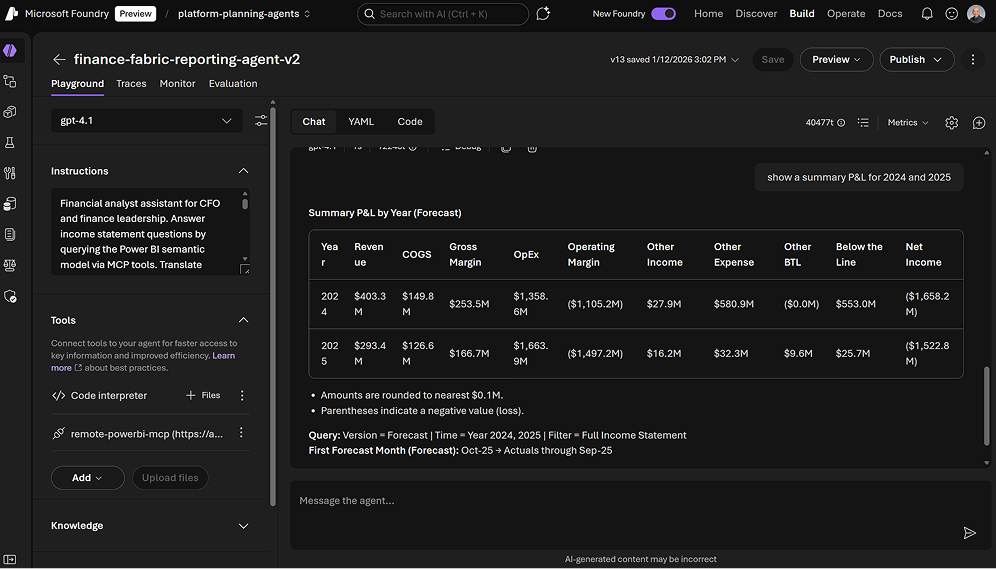Viewport: 996px width, 569px height.
Task: Click the Search with AI box
Action: (x=443, y=13)
